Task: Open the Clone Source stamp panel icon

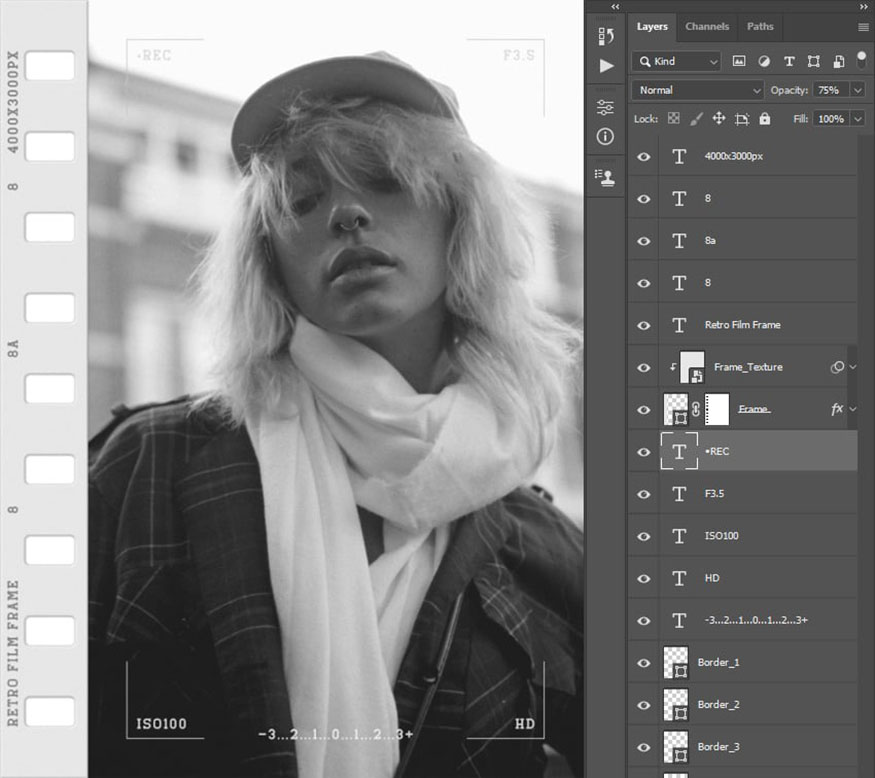Action: click(605, 177)
